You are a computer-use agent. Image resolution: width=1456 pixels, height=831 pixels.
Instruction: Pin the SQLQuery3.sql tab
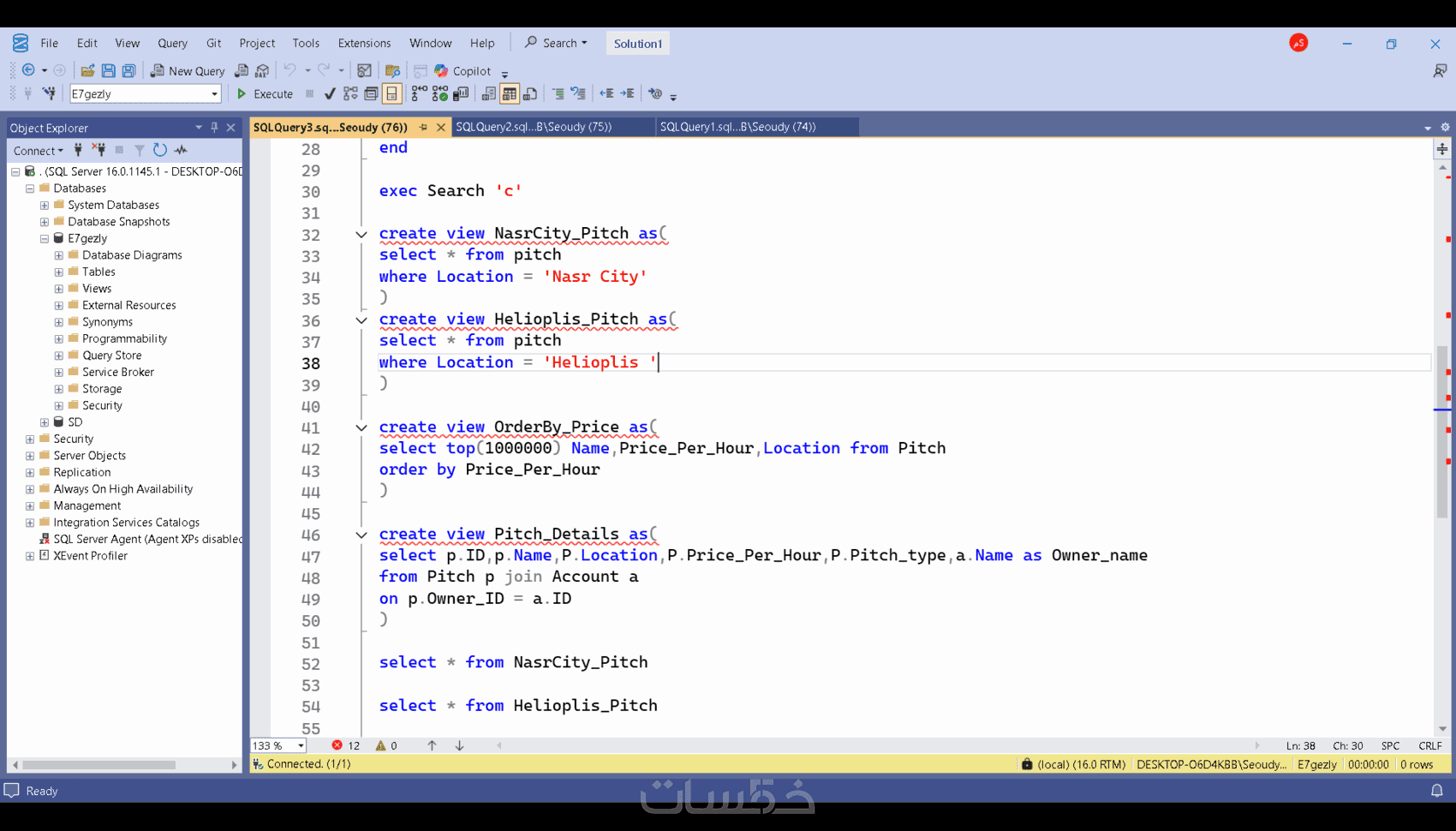[x=423, y=128]
